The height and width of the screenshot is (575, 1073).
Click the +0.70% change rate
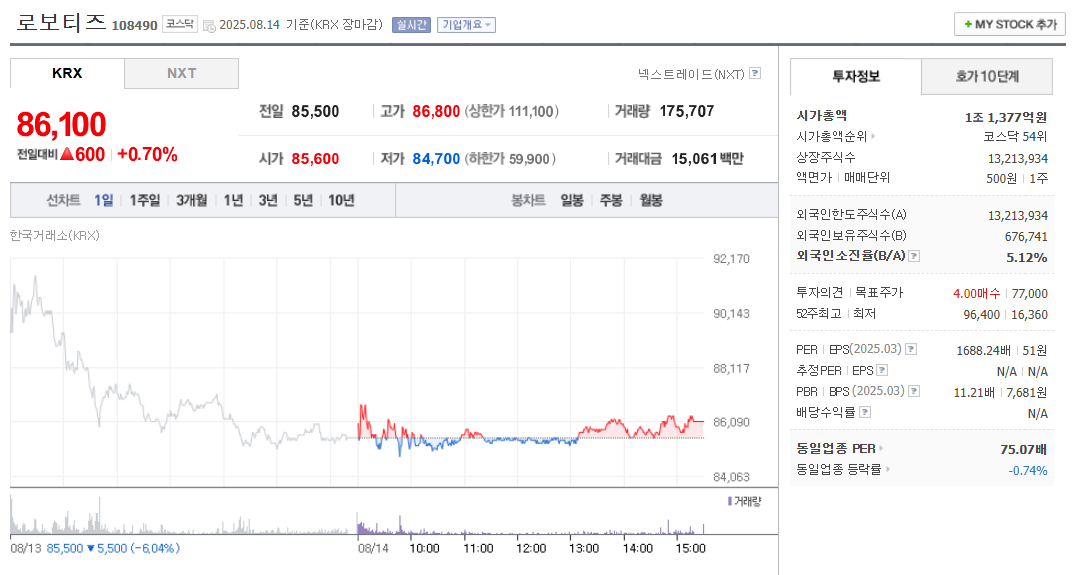(147, 155)
